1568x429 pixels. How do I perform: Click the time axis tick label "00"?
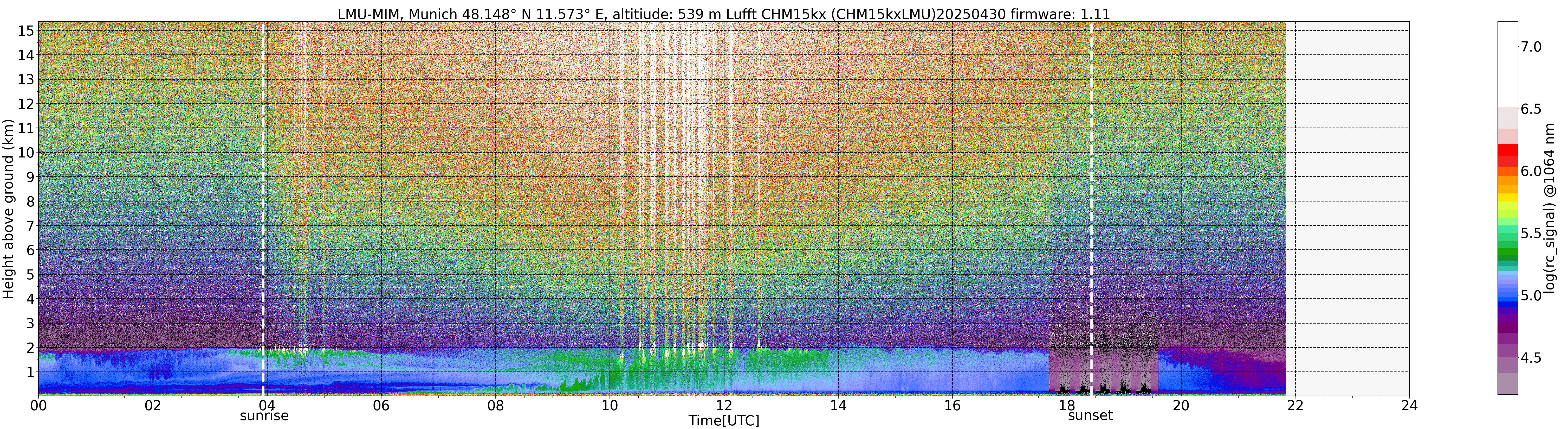tap(38, 405)
